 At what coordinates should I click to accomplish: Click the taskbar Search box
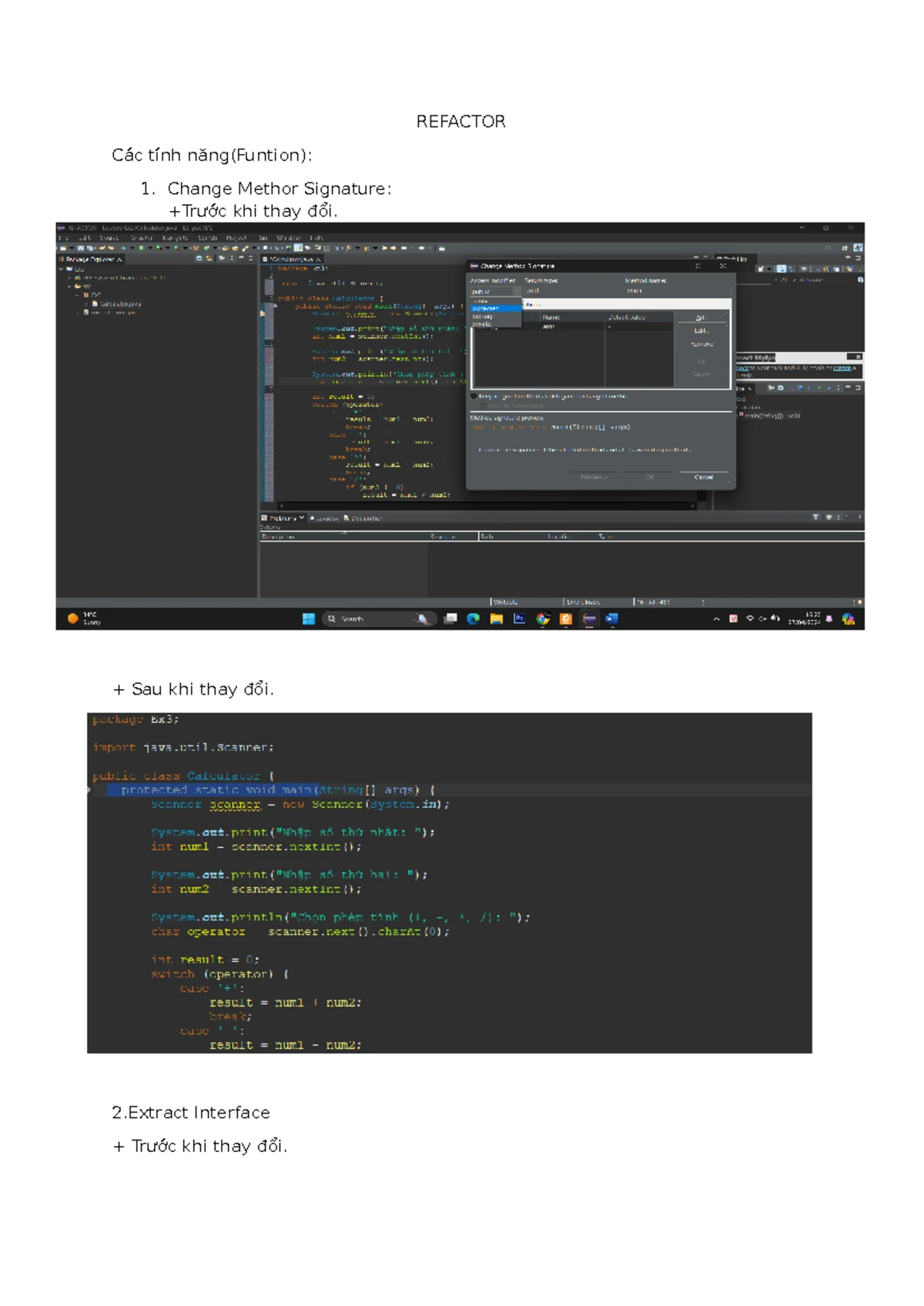(x=378, y=618)
